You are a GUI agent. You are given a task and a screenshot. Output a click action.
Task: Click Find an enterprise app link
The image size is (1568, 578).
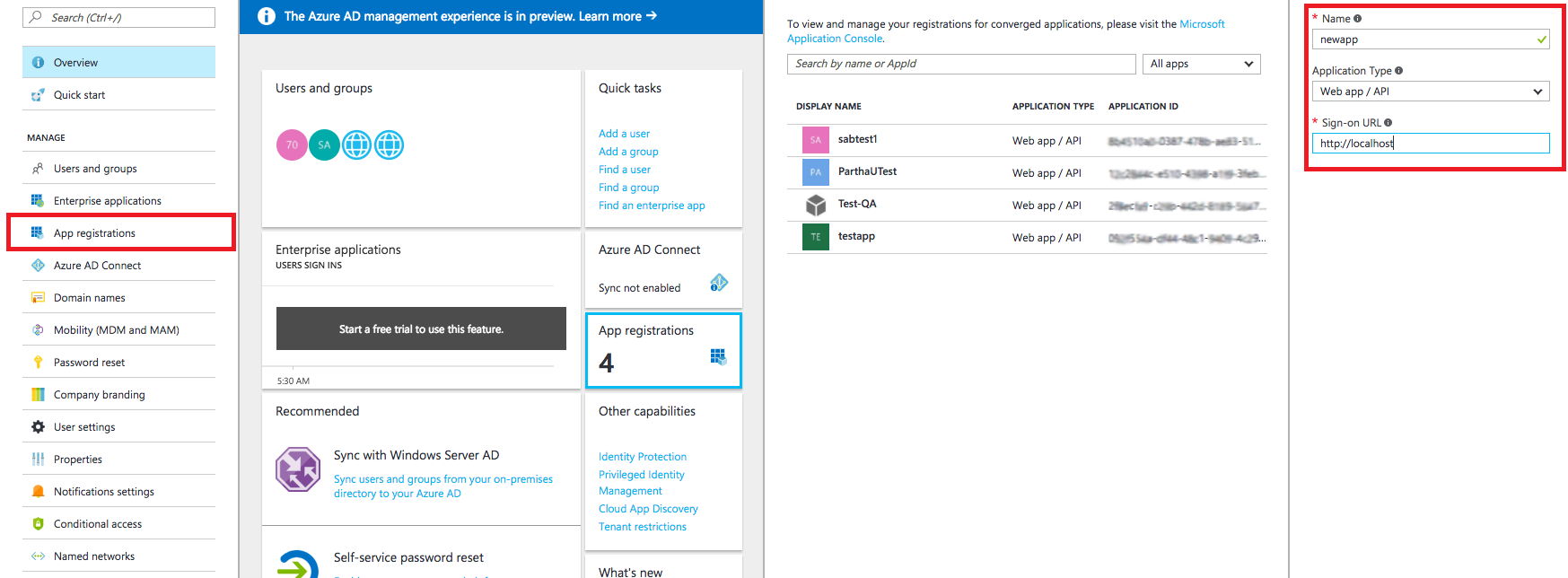coord(652,206)
